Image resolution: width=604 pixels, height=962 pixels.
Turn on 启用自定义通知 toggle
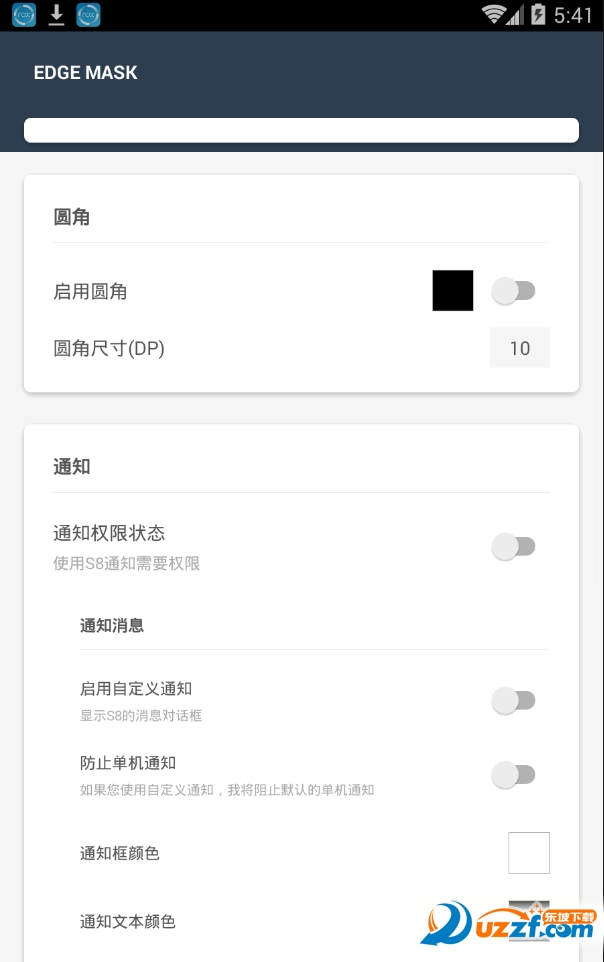[514, 701]
